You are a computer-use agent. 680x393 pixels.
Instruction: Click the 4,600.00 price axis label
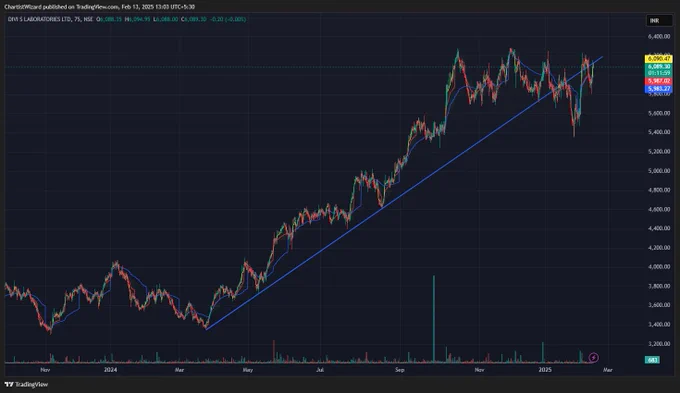click(x=659, y=209)
